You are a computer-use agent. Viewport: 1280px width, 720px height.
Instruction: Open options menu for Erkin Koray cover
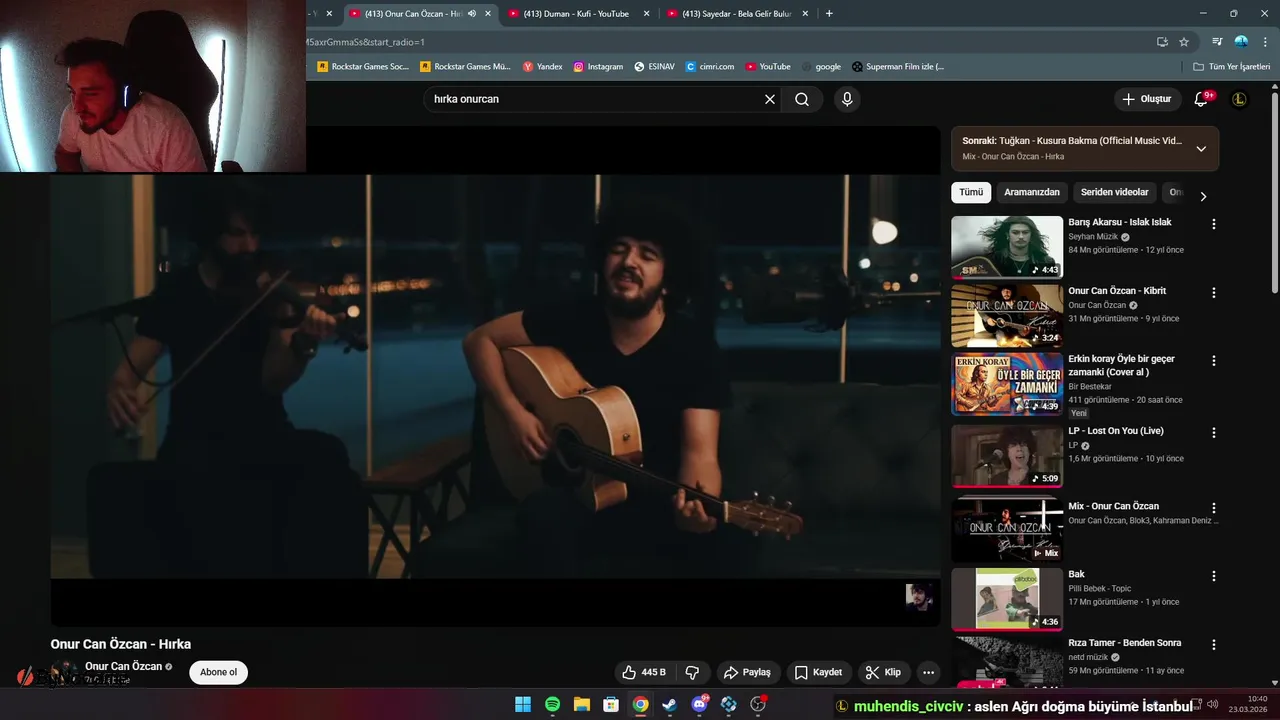pyautogui.click(x=1214, y=361)
